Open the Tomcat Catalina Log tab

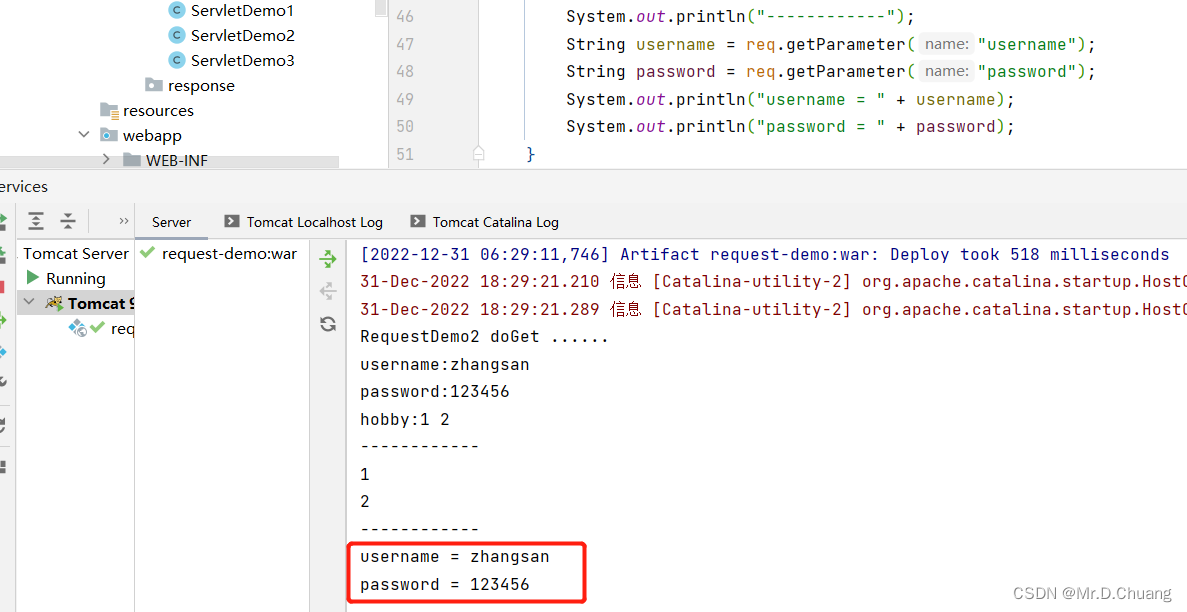click(495, 222)
